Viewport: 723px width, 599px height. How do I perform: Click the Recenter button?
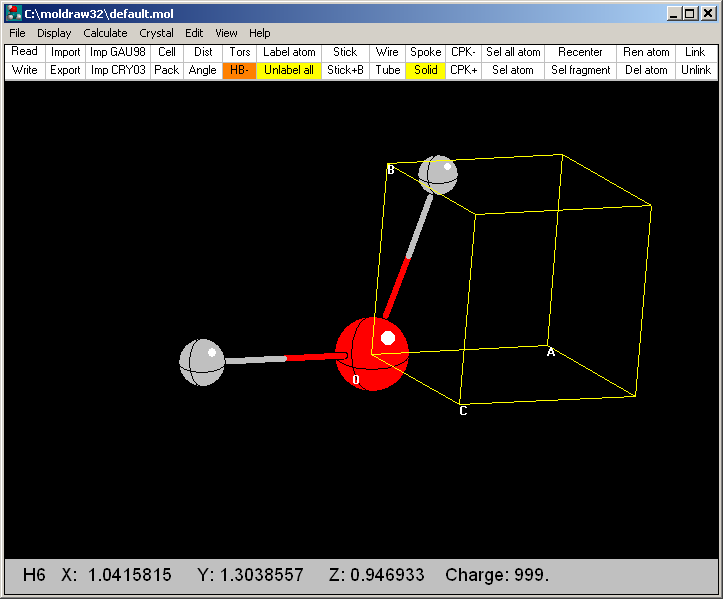click(x=581, y=52)
